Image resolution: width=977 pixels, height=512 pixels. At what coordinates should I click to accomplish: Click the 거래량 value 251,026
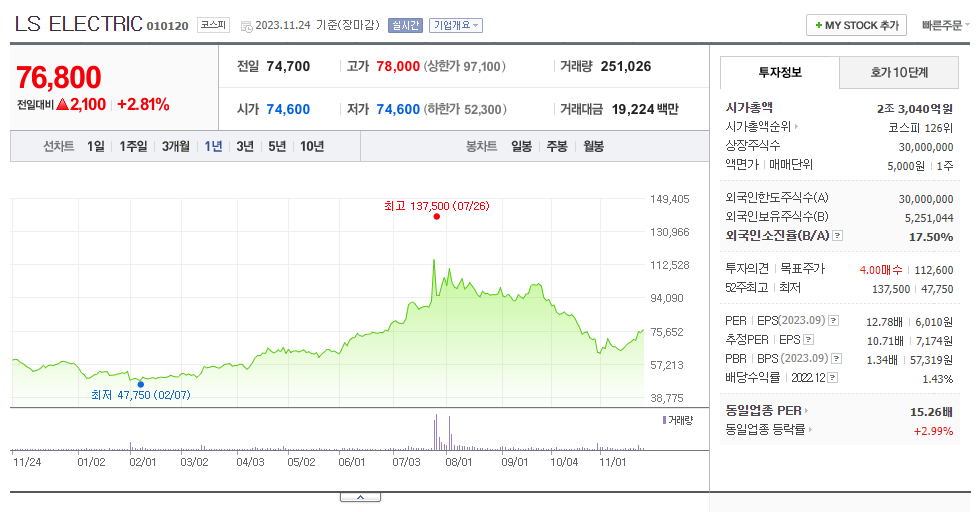click(x=626, y=67)
